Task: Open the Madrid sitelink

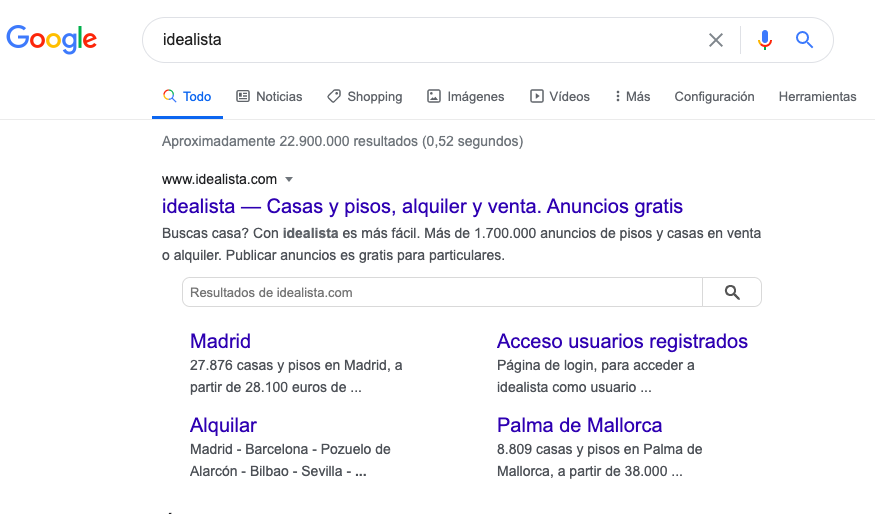Action: point(220,341)
